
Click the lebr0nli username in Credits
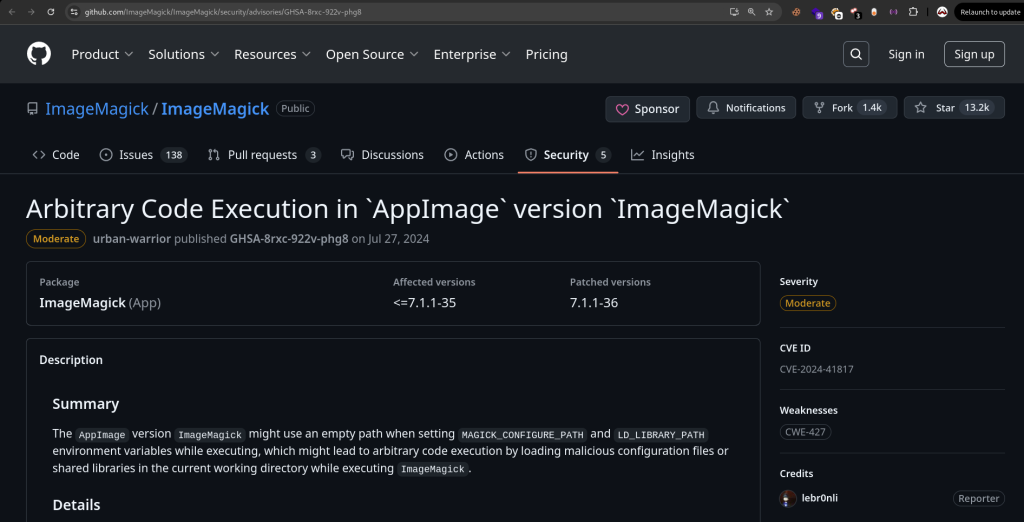coord(820,498)
